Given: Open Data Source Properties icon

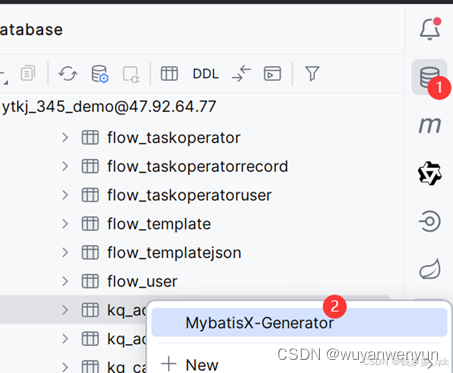Looking at the screenshot, I should 100,74.
